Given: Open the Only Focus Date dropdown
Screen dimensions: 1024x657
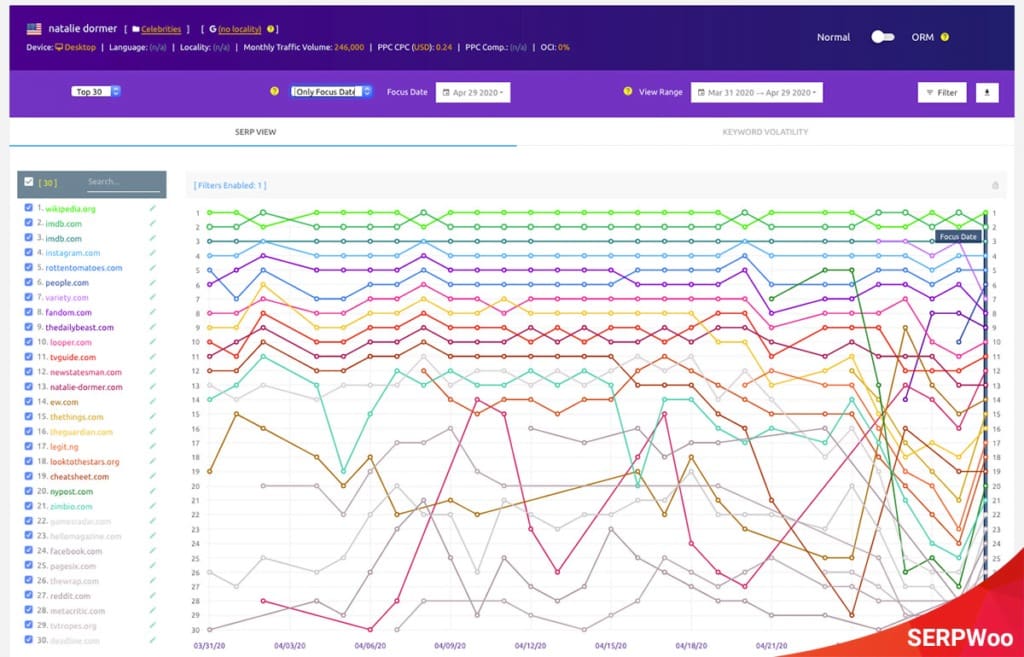Looking at the screenshot, I should 325,92.
